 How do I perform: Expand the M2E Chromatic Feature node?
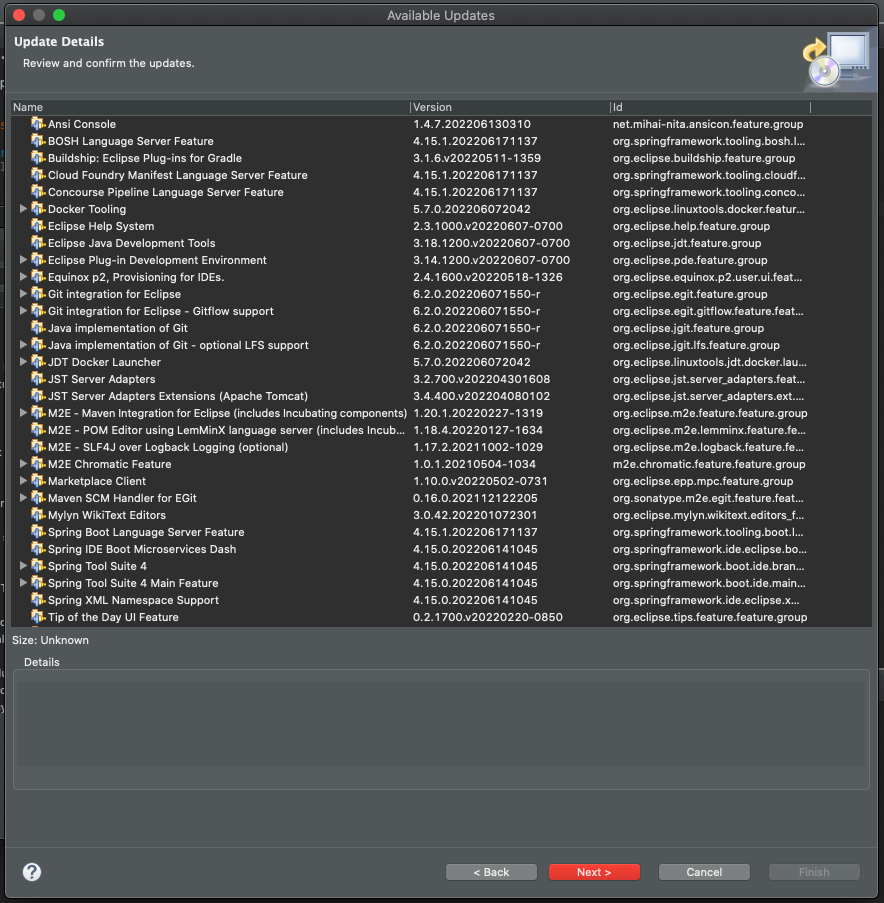23,464
